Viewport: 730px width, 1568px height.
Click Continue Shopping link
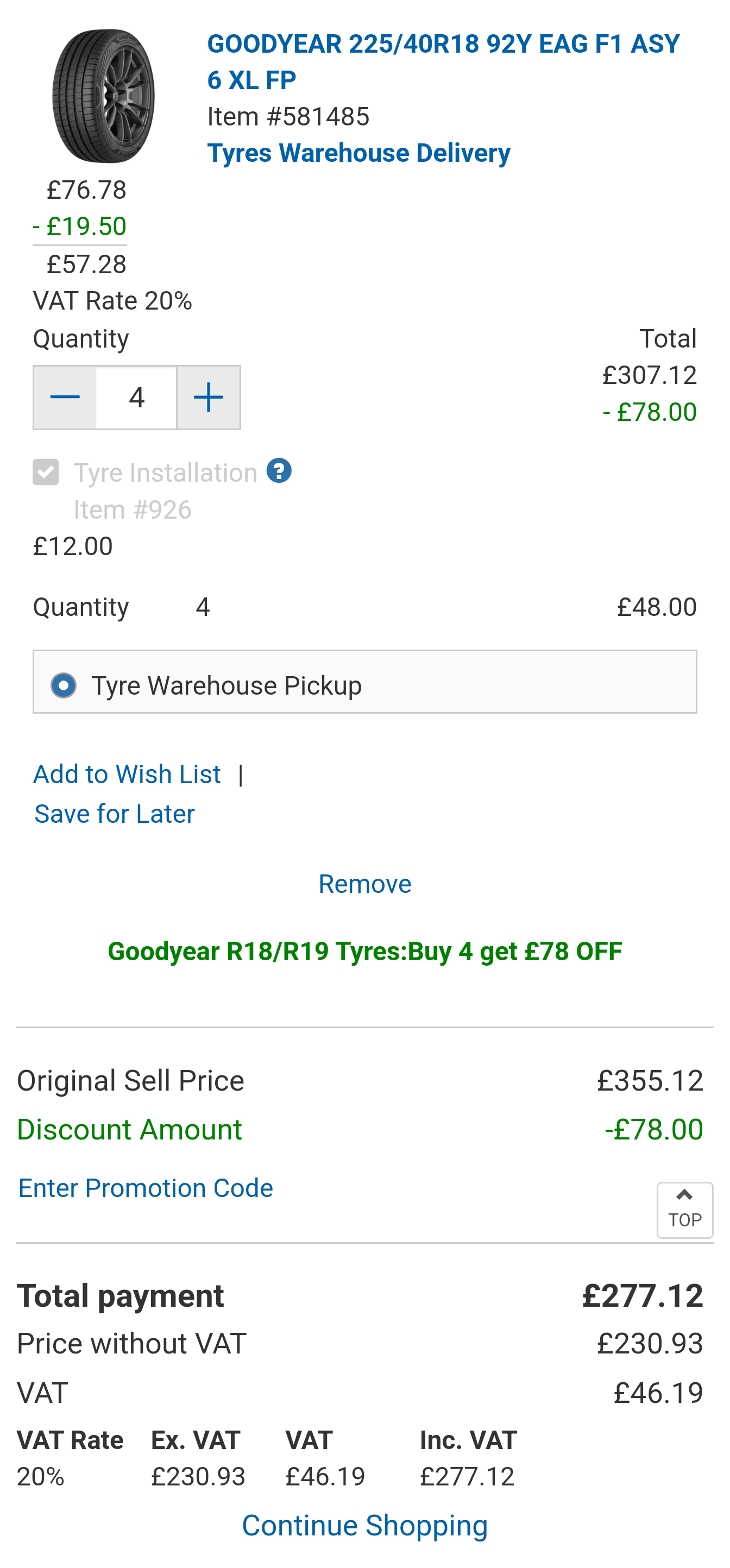pyautogui.click(x=364, y=1526)
